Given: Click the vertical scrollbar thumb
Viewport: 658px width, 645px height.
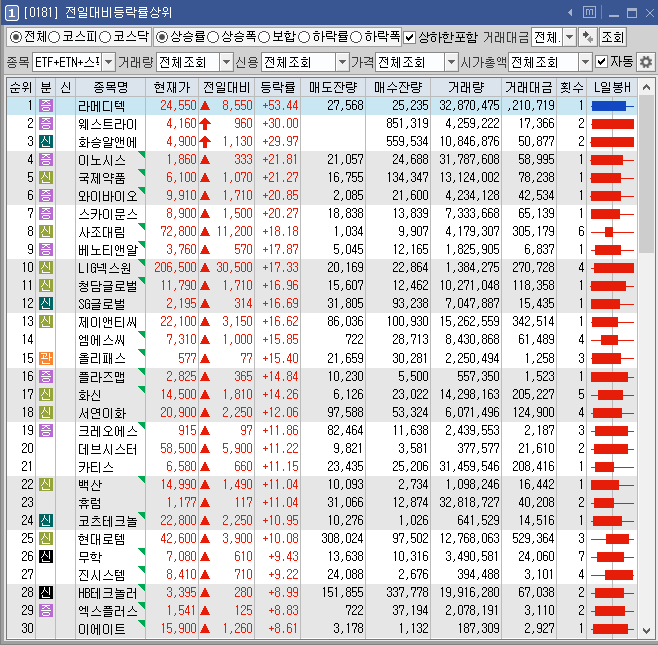Looking at the screenshot, I should click(646, 174).
